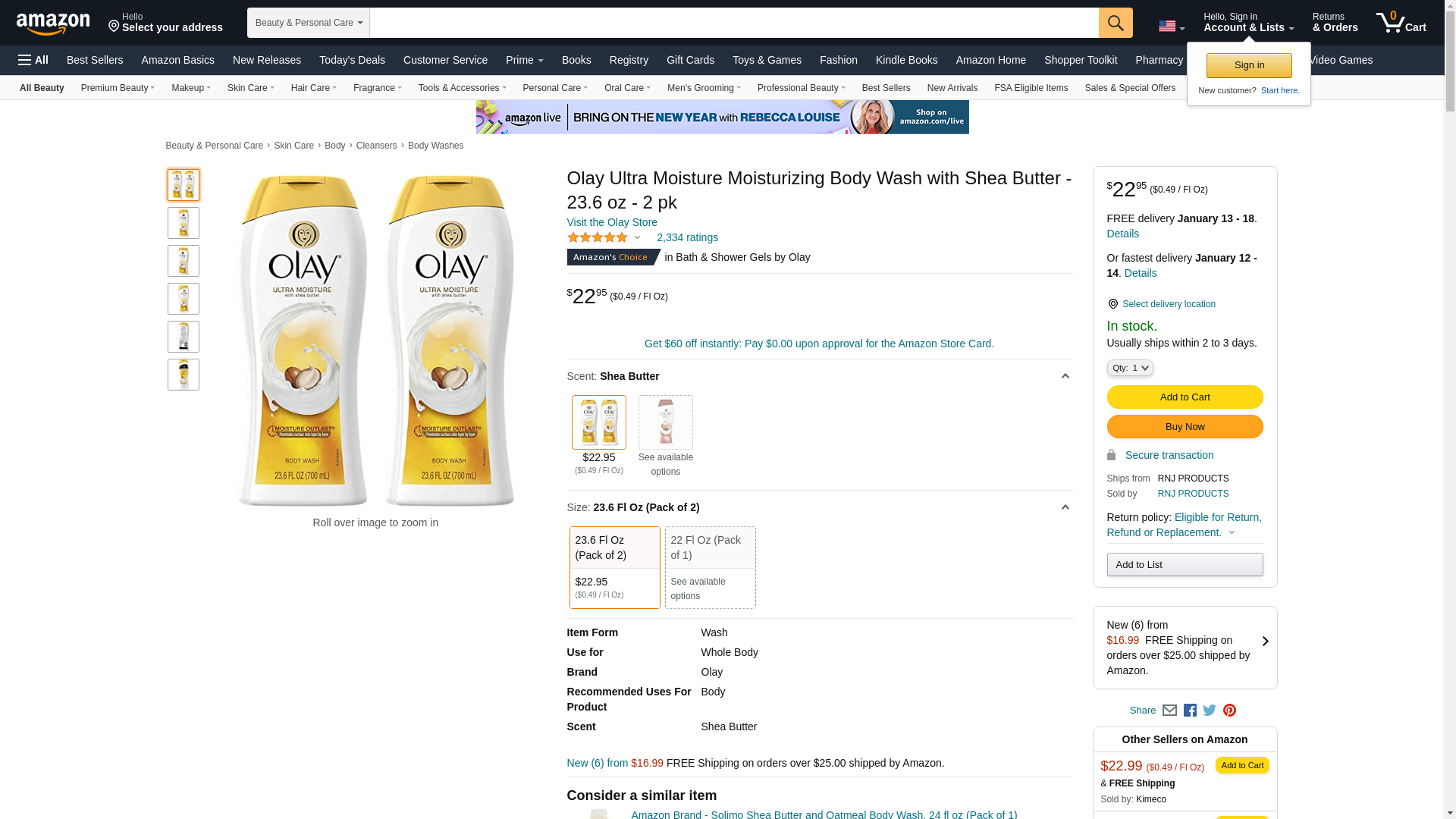Open the Qty quantity dropdown
Viewport: 1456px width, 819px height.
point(1129,368)
